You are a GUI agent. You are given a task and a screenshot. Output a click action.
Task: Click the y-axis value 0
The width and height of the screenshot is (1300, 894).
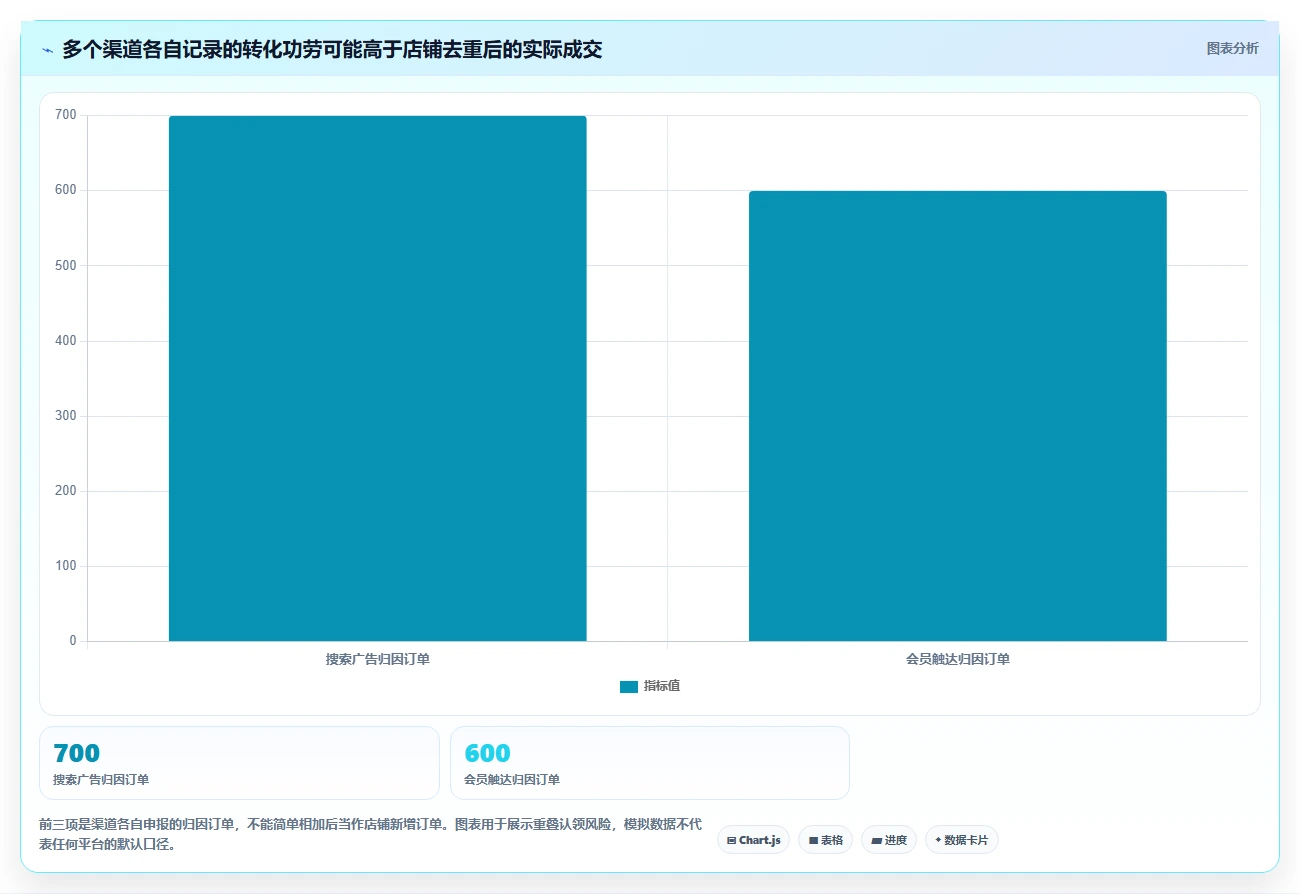pyautogui.click(x=73, y=641)
